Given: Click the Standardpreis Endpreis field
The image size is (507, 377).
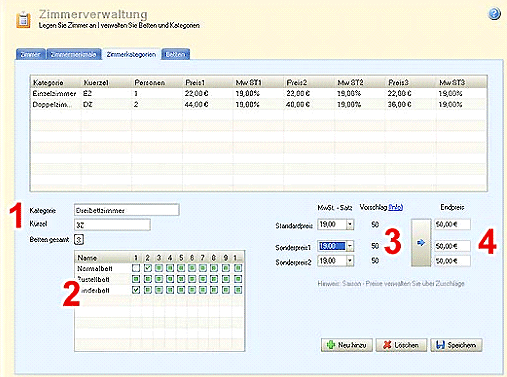Looking at the screenshot, I should coord(452,225).
